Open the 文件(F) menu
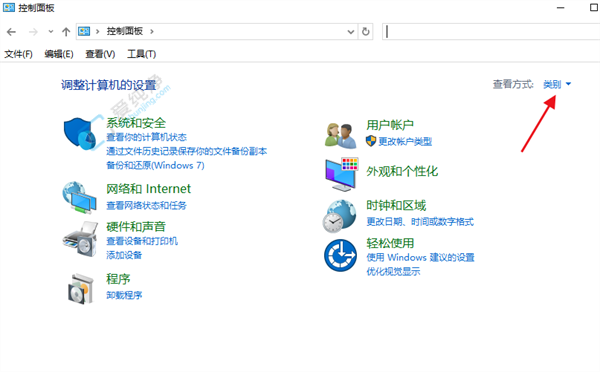Viewport: 600px width, 372px height. coord(18,54)
